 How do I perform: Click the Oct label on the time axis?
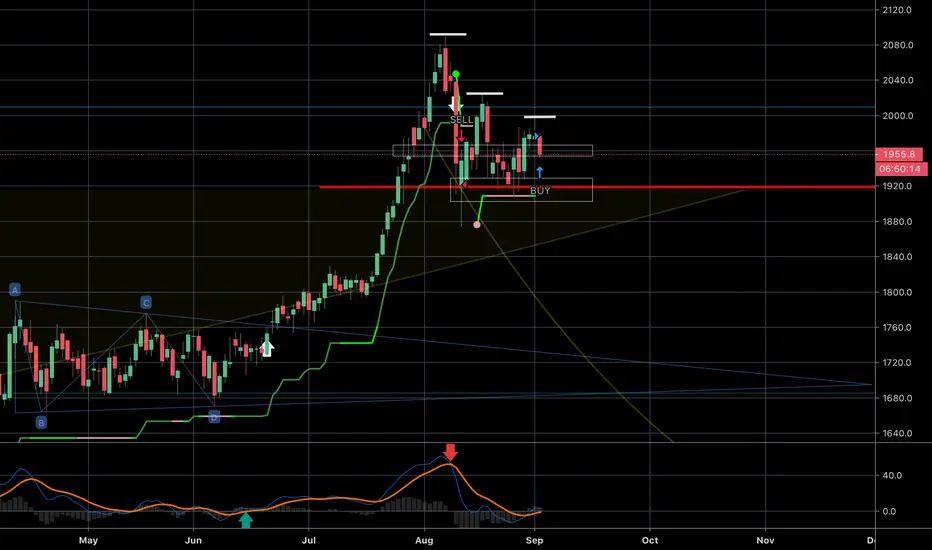(x=650, y=540)
